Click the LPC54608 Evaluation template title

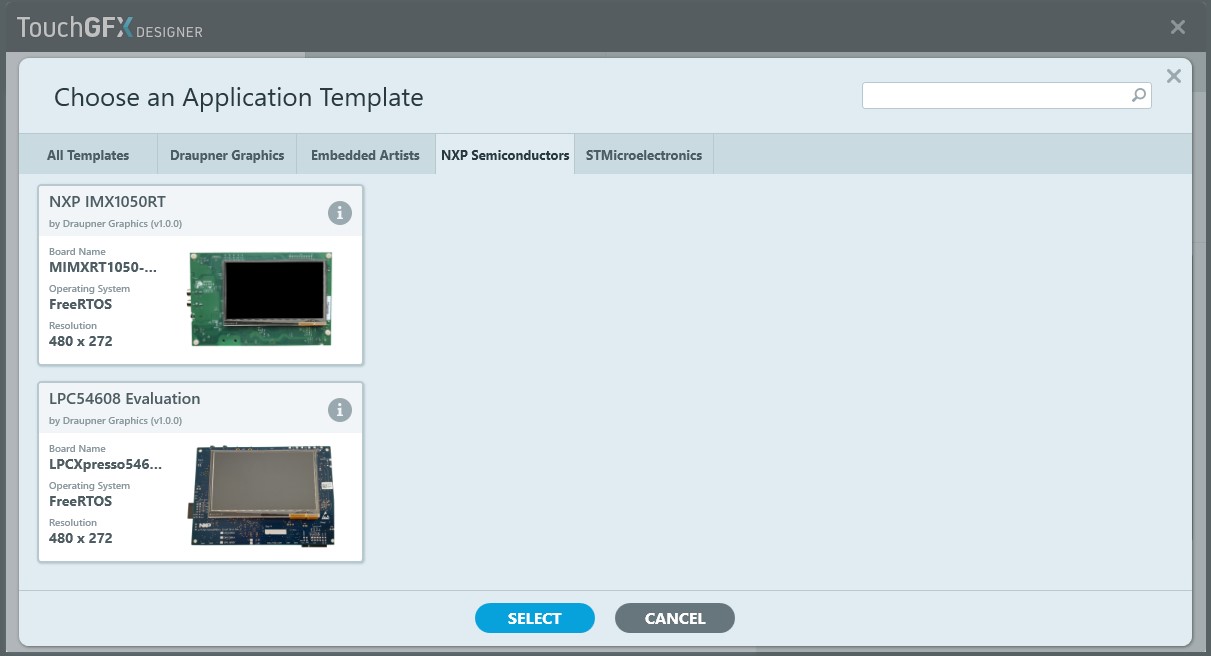(x=125, y=398)
